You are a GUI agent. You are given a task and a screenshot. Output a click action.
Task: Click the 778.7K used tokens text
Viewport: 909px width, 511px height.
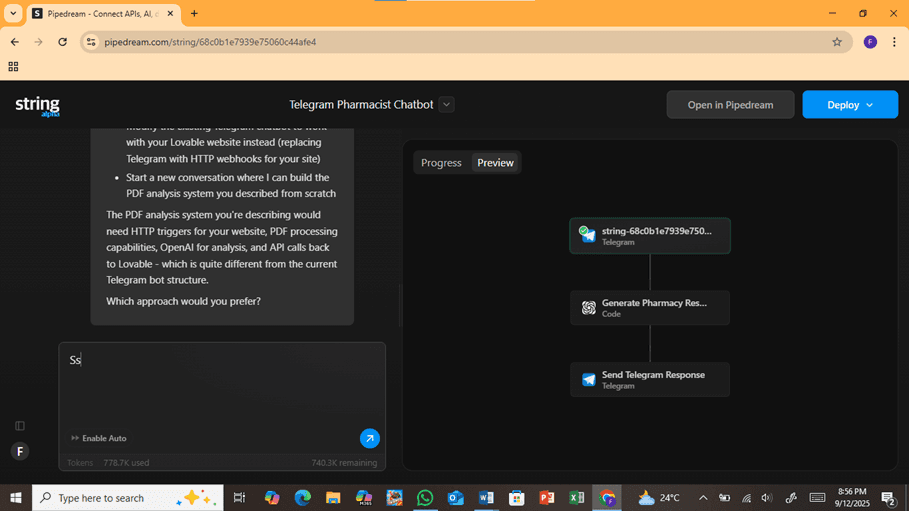click(126, 463)
